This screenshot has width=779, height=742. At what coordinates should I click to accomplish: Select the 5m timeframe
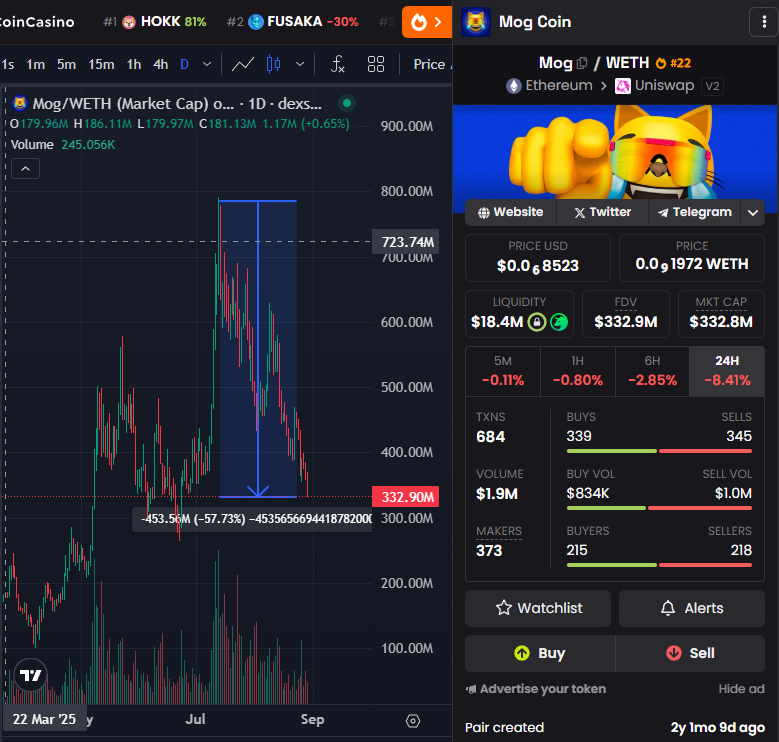pos(66,65)
